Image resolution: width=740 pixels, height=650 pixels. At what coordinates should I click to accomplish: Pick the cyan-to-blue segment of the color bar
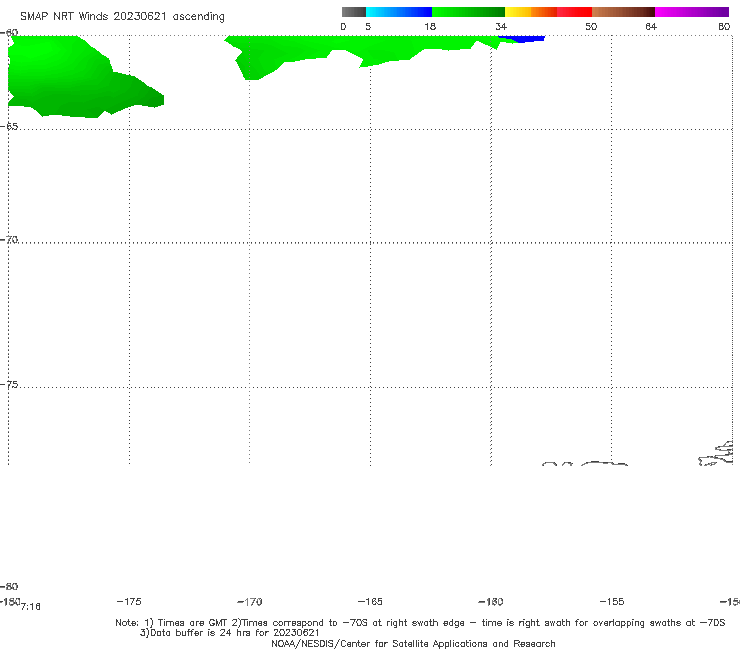tap(399, 12)
